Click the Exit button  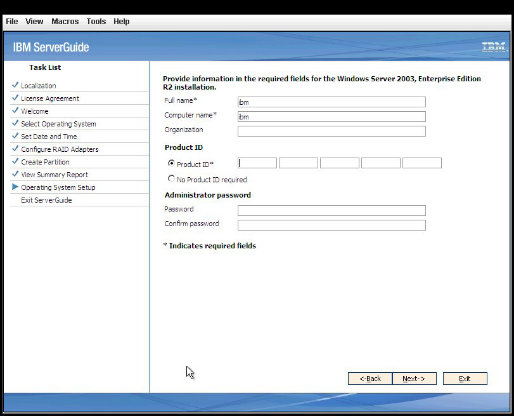pyautogui.click(x=465, y=379)
